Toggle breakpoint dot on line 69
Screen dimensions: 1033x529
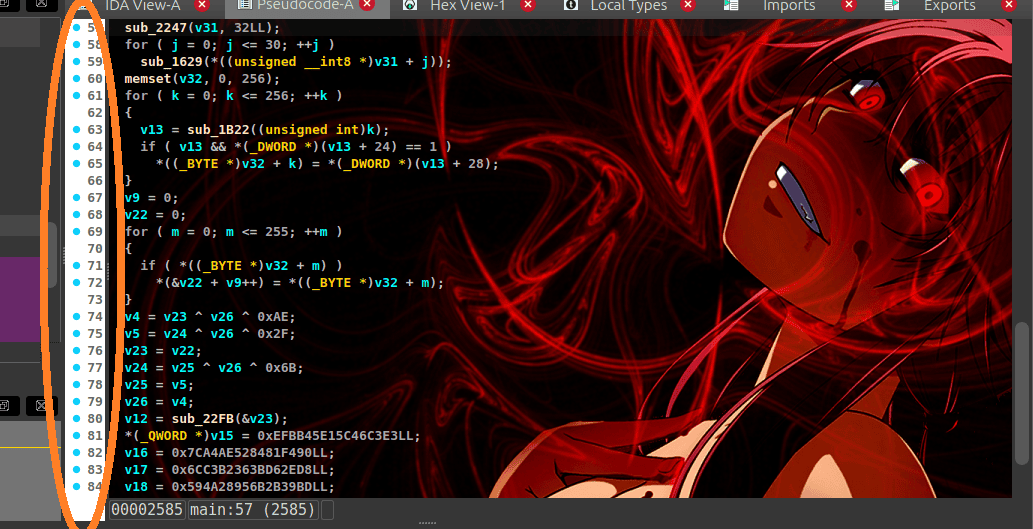click(x=76, y=231)
